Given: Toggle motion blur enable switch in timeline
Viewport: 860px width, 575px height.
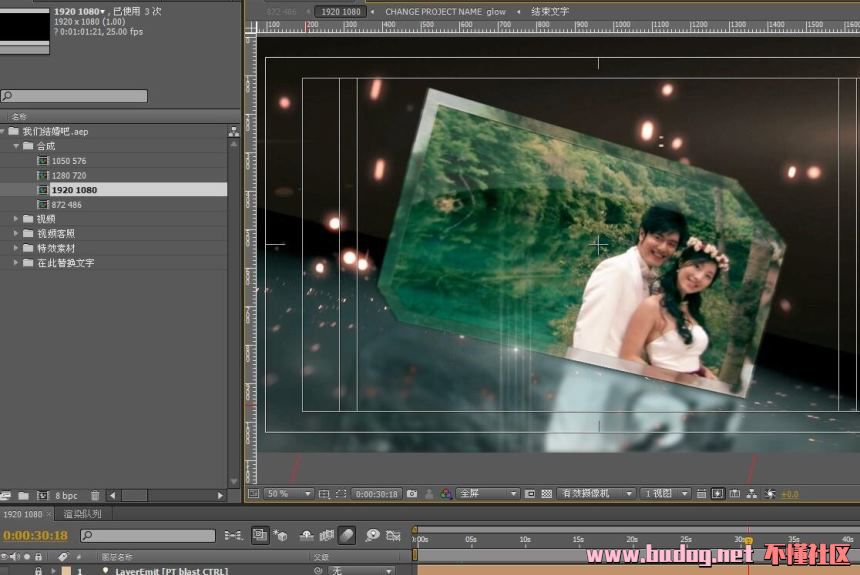Looking at the screenshot, I should point(346,536).
